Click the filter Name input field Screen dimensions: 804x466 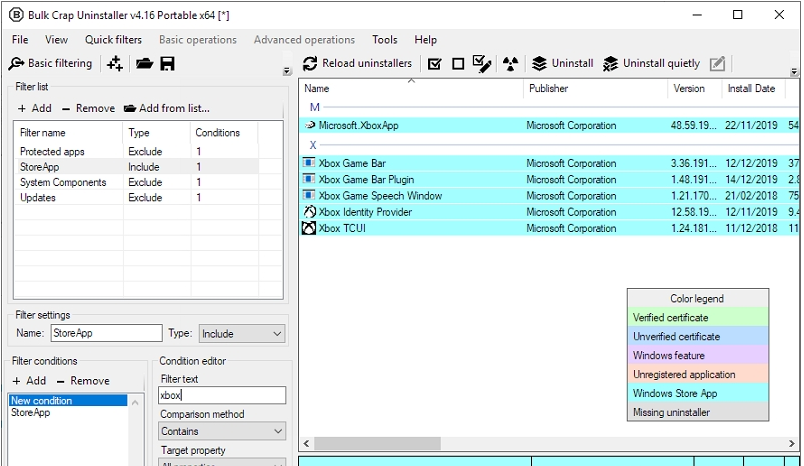coord(107,333)
